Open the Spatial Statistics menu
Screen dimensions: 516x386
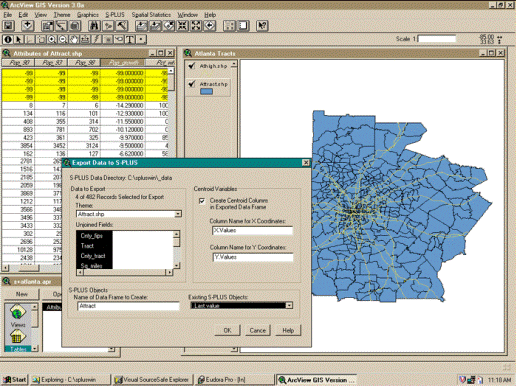(x=151, y=15)
